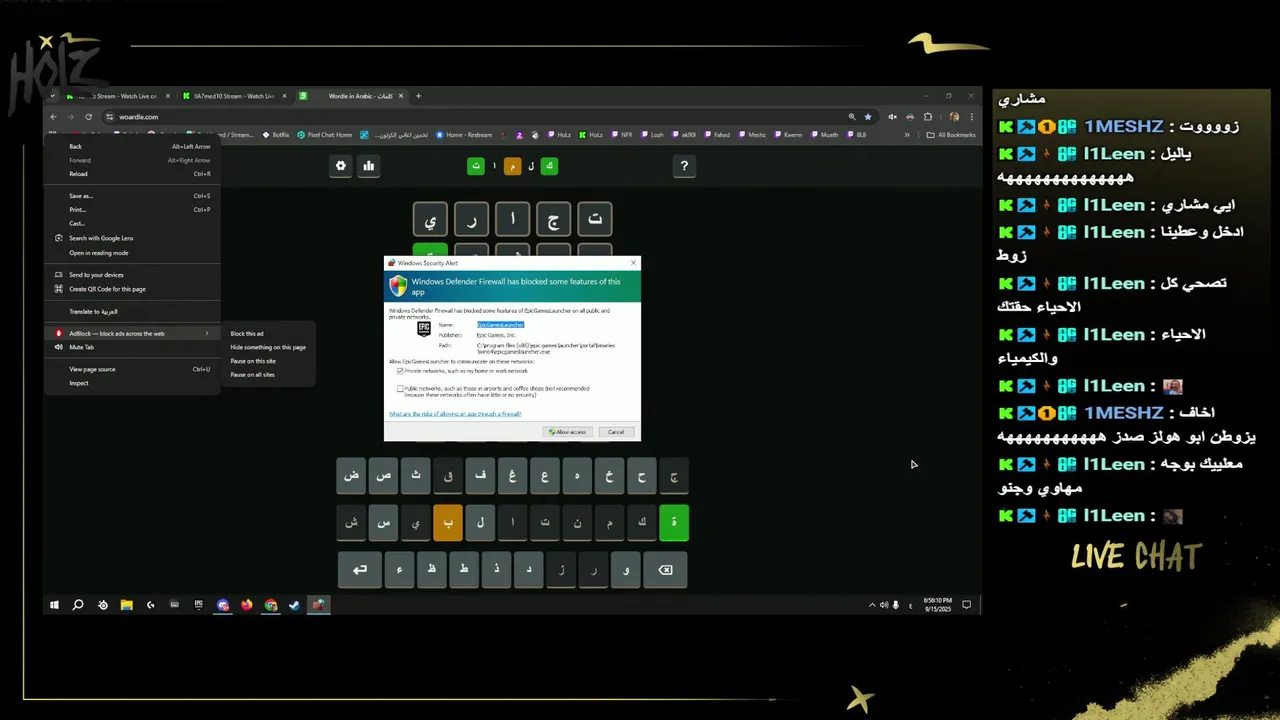Open the All Bookmarks folder
The image size is (1280, 720).
click(x=950, y=135)
